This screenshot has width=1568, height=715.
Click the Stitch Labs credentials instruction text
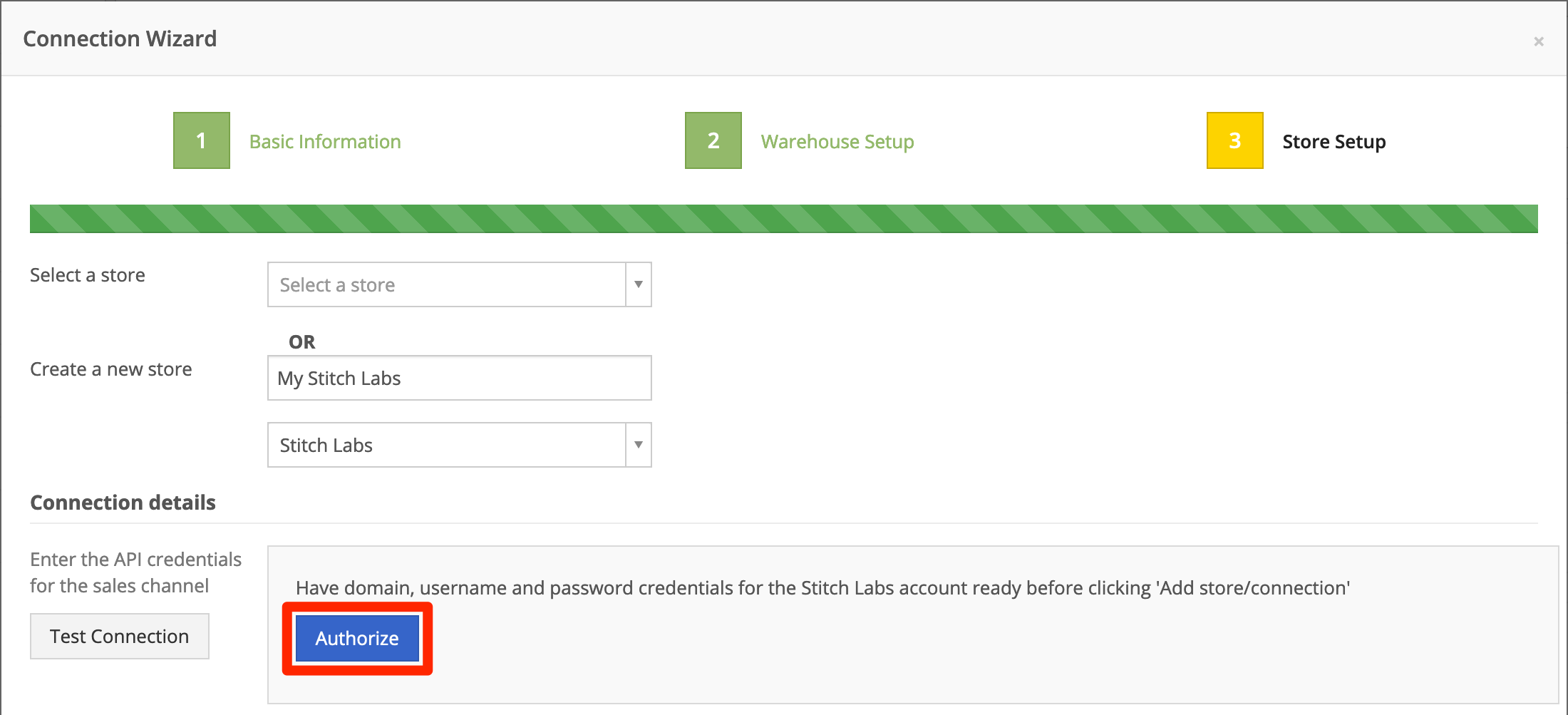[x=823, y=588]
